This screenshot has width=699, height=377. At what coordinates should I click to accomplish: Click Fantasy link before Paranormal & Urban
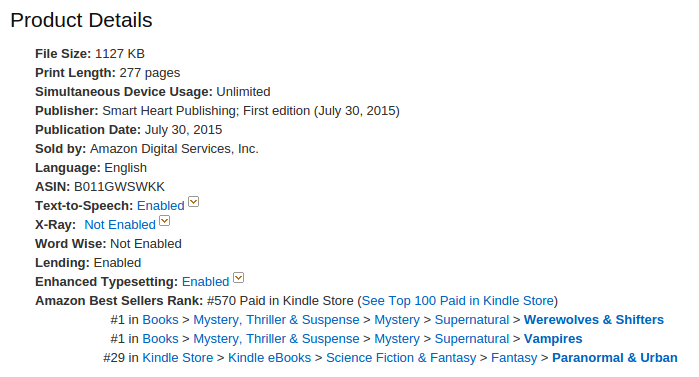click(x=514, y=358)
